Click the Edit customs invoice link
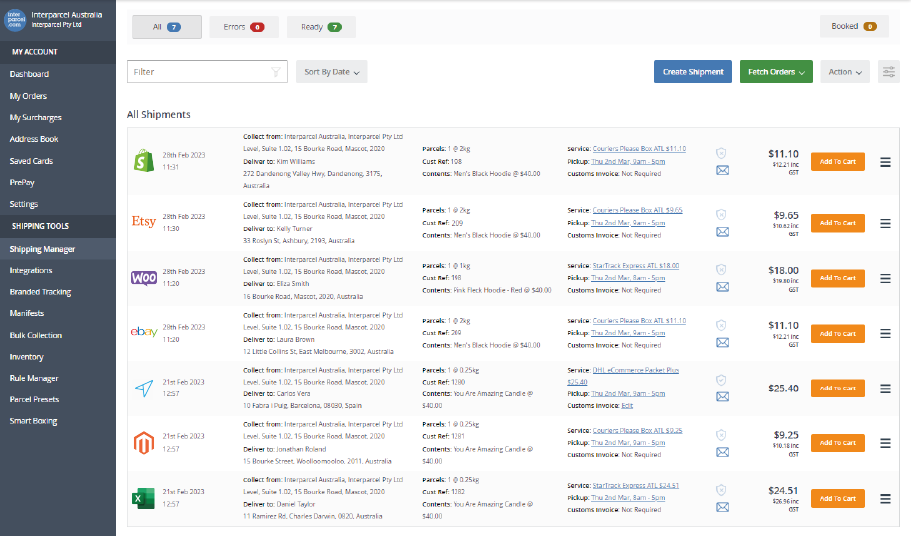The image size is (911, 537). tap(627, 405)
